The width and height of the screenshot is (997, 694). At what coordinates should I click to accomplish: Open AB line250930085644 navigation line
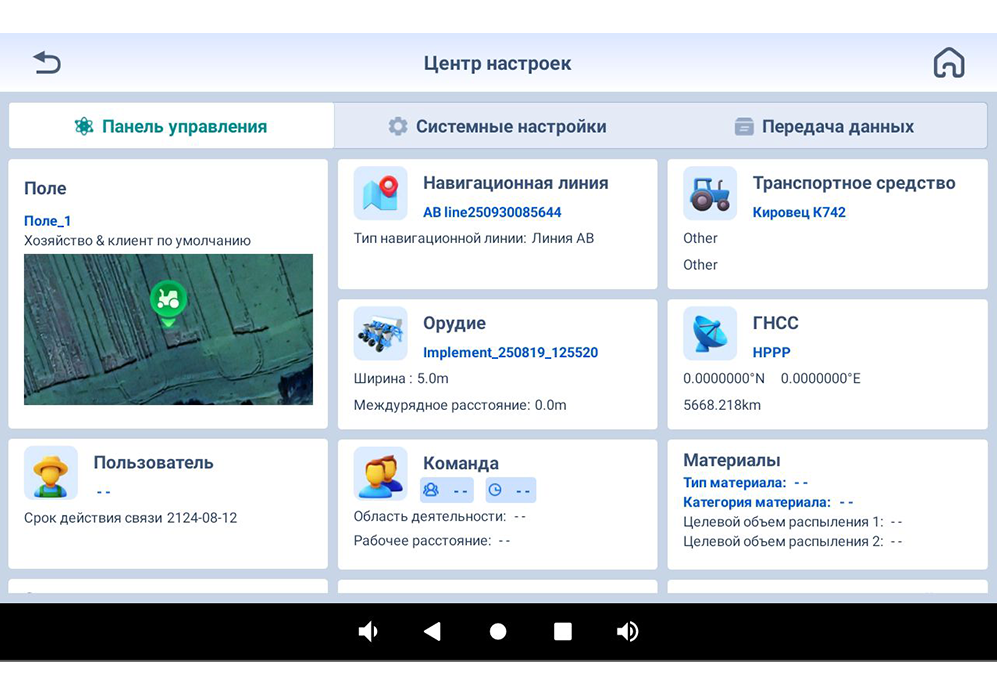click(x=492, y=212)
